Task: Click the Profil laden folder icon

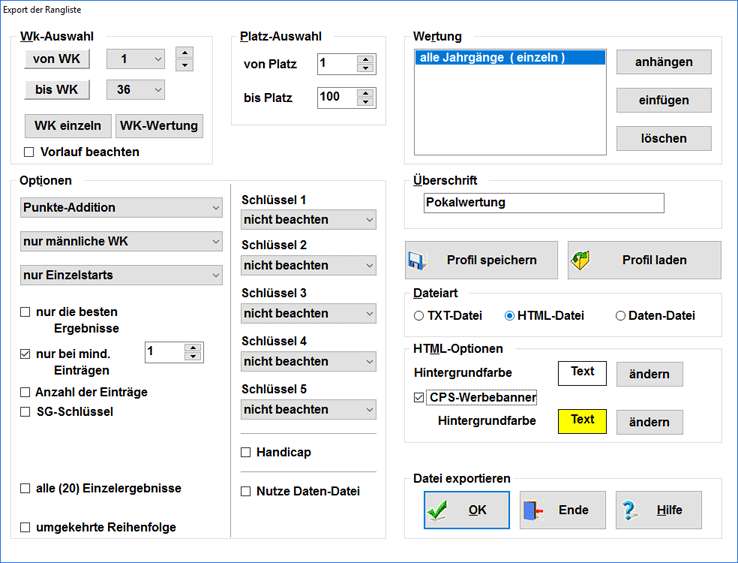Action: click(581, 260)
